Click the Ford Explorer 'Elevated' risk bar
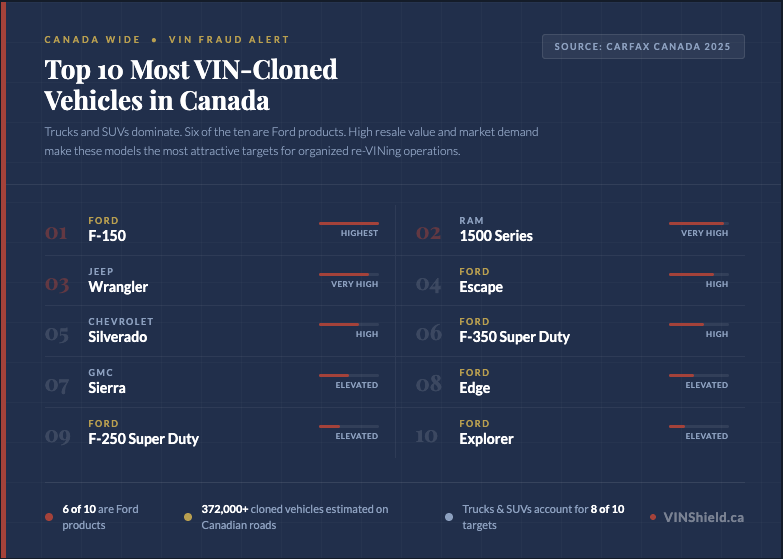The image size is (783, 559). tap(698, 427)
